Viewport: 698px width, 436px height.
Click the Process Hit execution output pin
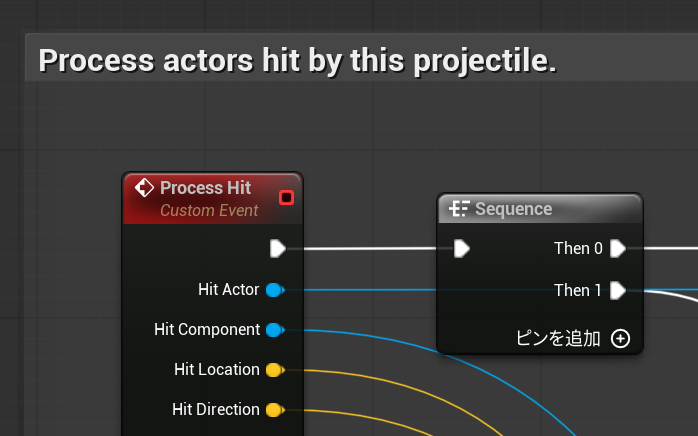[x=277, y=248]
